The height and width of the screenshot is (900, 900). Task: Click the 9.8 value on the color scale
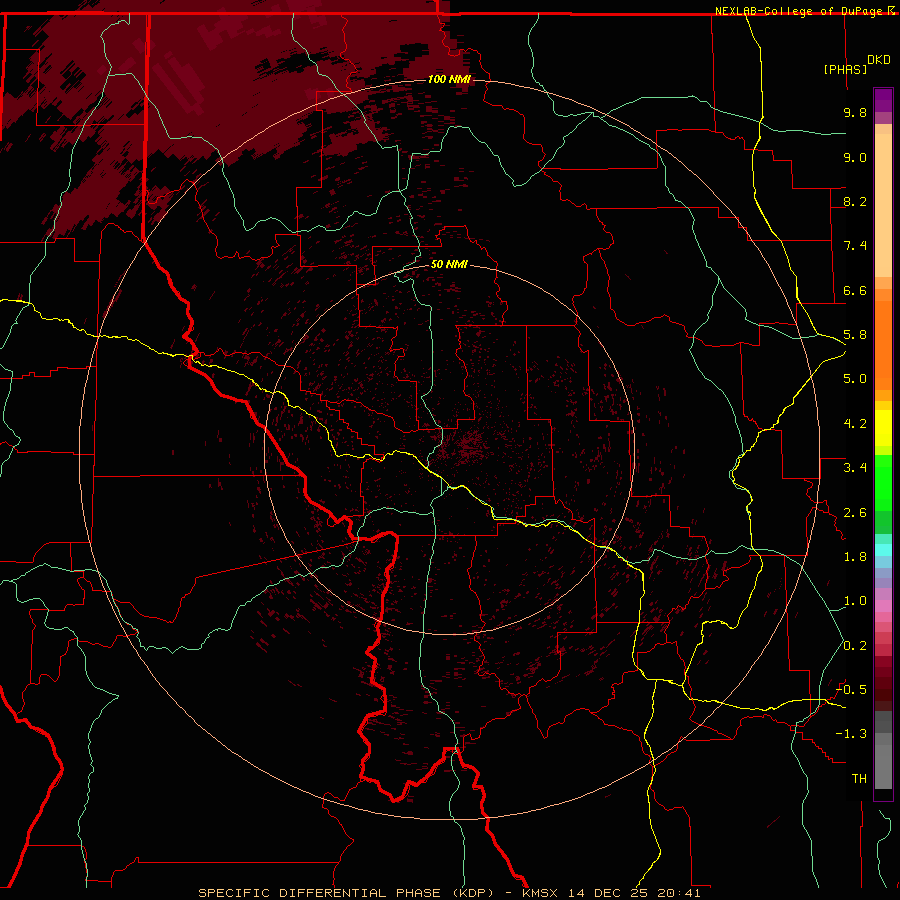(855, 112)
